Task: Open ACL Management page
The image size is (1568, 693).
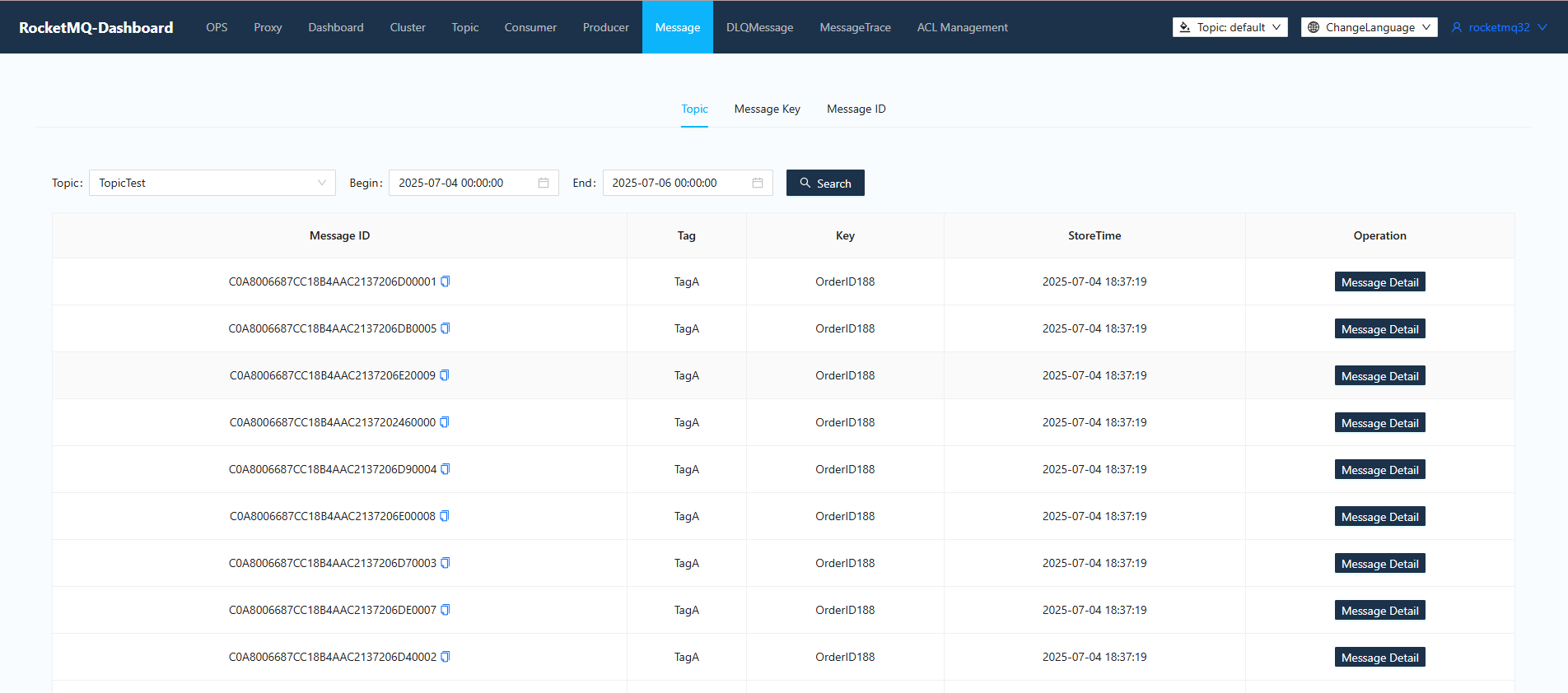Action: 963,27
